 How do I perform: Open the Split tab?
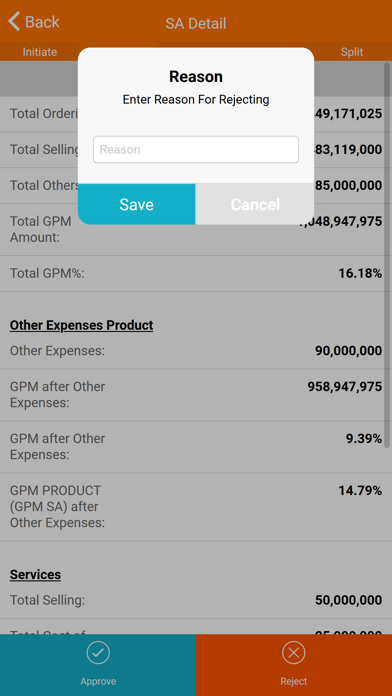tap(352, 52)
